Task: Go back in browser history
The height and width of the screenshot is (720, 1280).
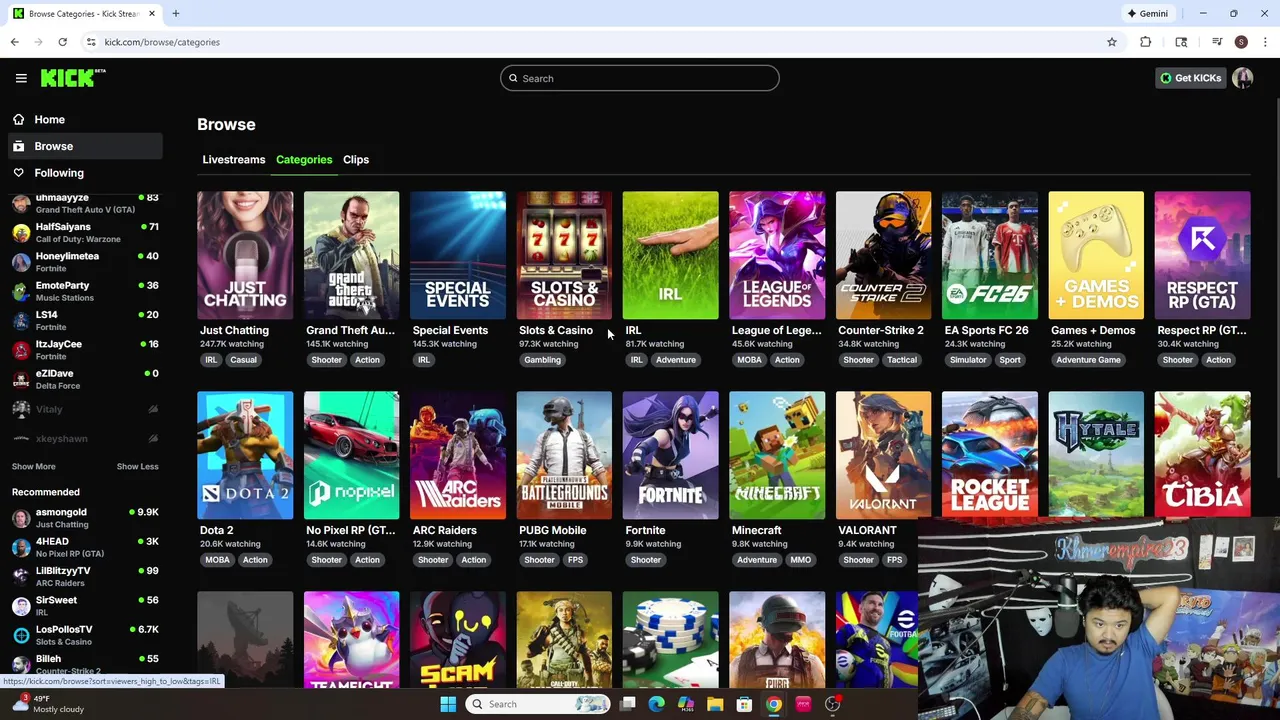Action: tap(15, 42)
